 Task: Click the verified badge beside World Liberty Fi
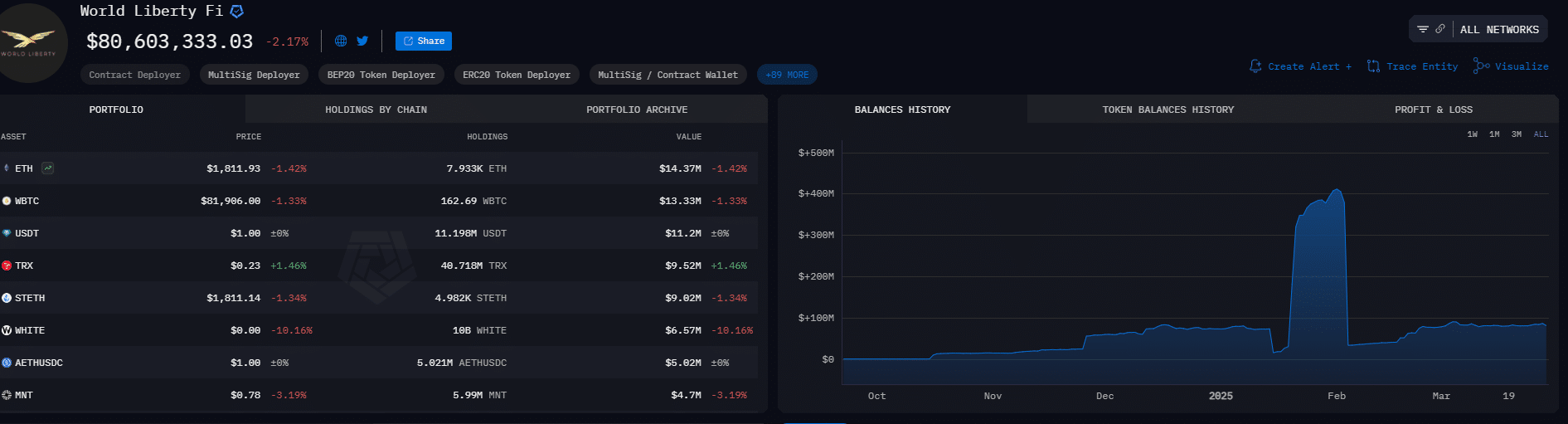pyautogui.click(x=237, y=12)
